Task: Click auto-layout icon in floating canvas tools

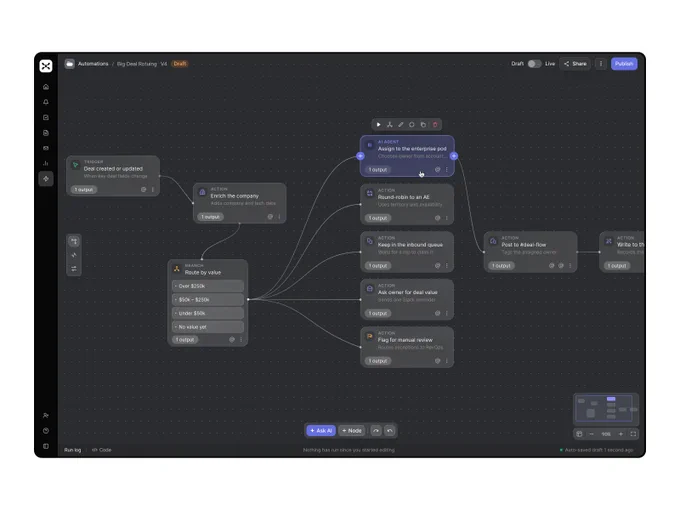Action: (x=74, y=241)
